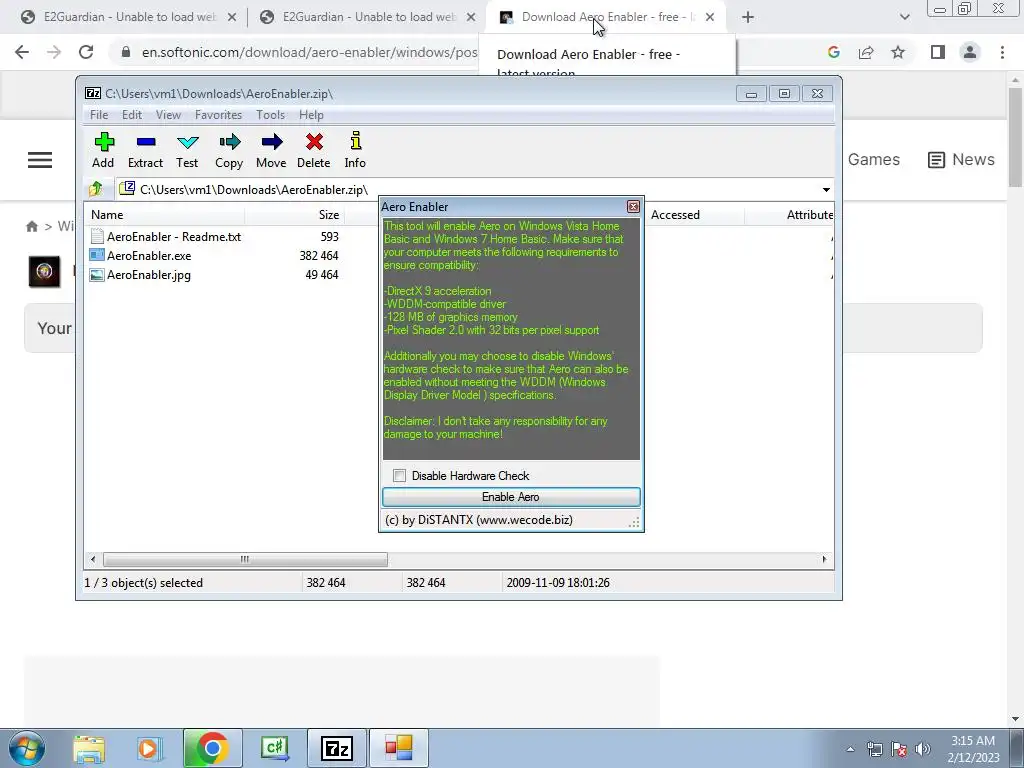1024x768 pixels.
Task: Go back in Chrome
Action: click(22, 52)
